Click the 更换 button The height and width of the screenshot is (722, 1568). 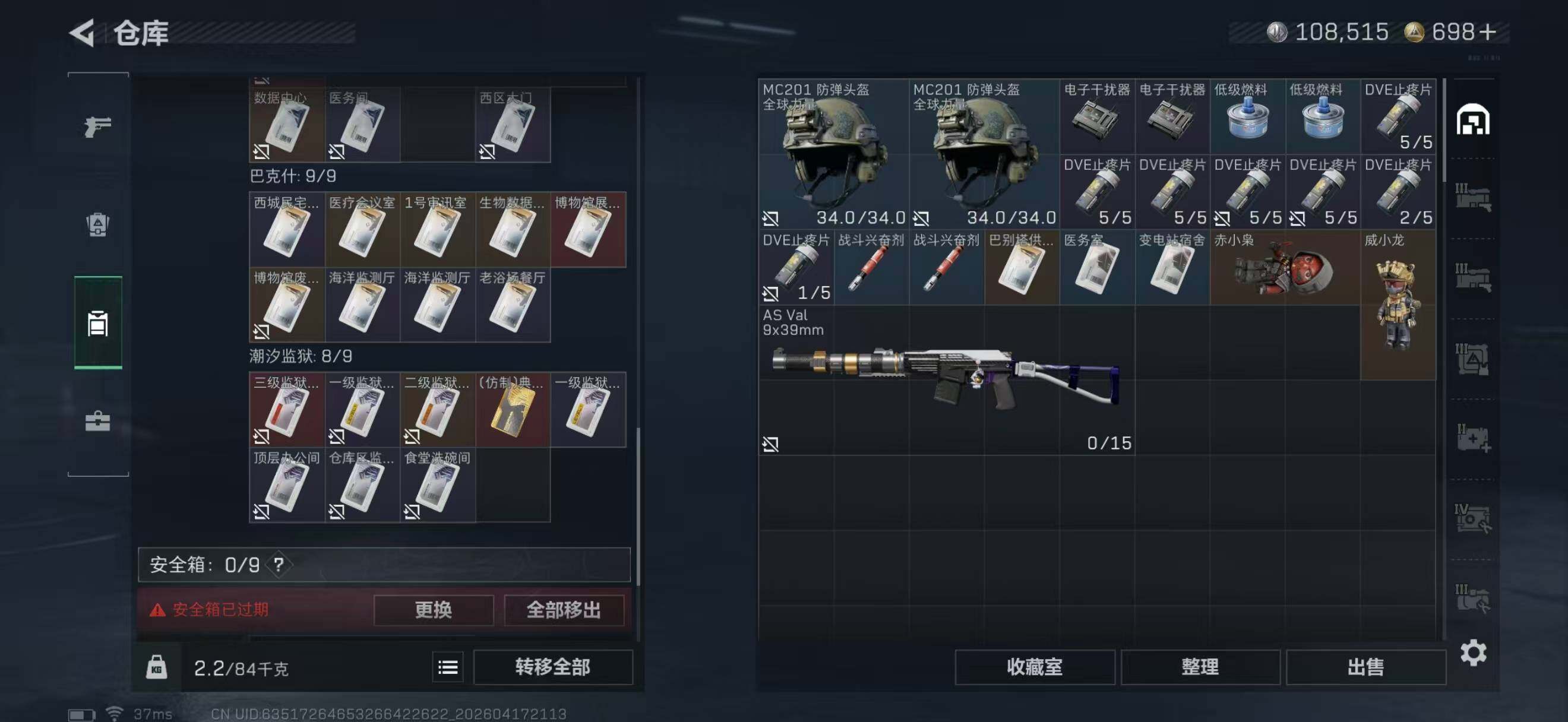pyautogui.click(x=434, y=609)
